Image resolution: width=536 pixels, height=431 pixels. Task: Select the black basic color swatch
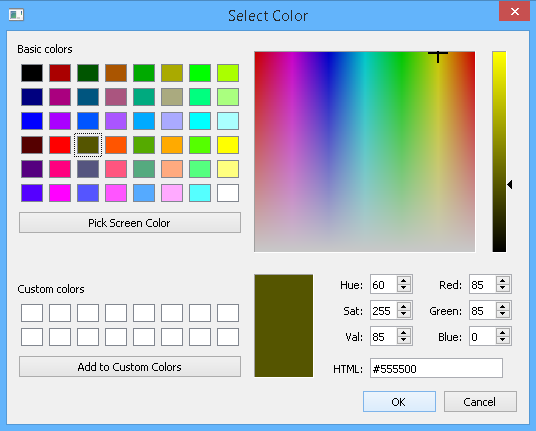coord(32,73)
